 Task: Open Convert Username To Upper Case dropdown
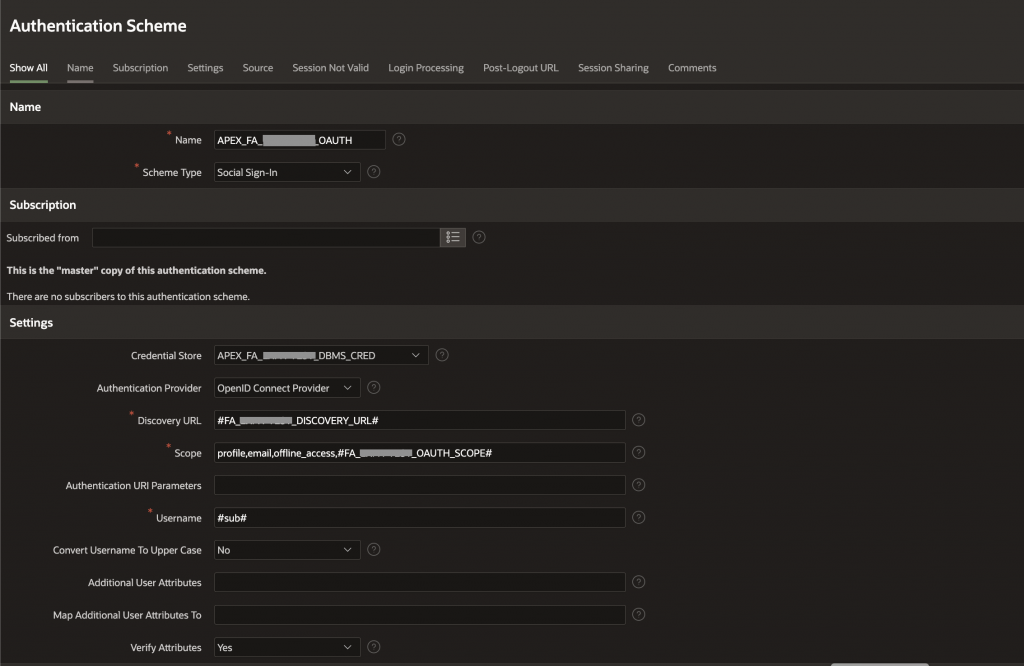(287, 550)
